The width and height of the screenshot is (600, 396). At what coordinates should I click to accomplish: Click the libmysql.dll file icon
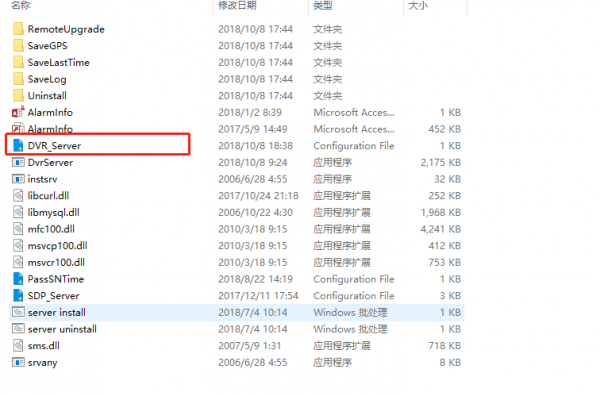pos(18,212)
